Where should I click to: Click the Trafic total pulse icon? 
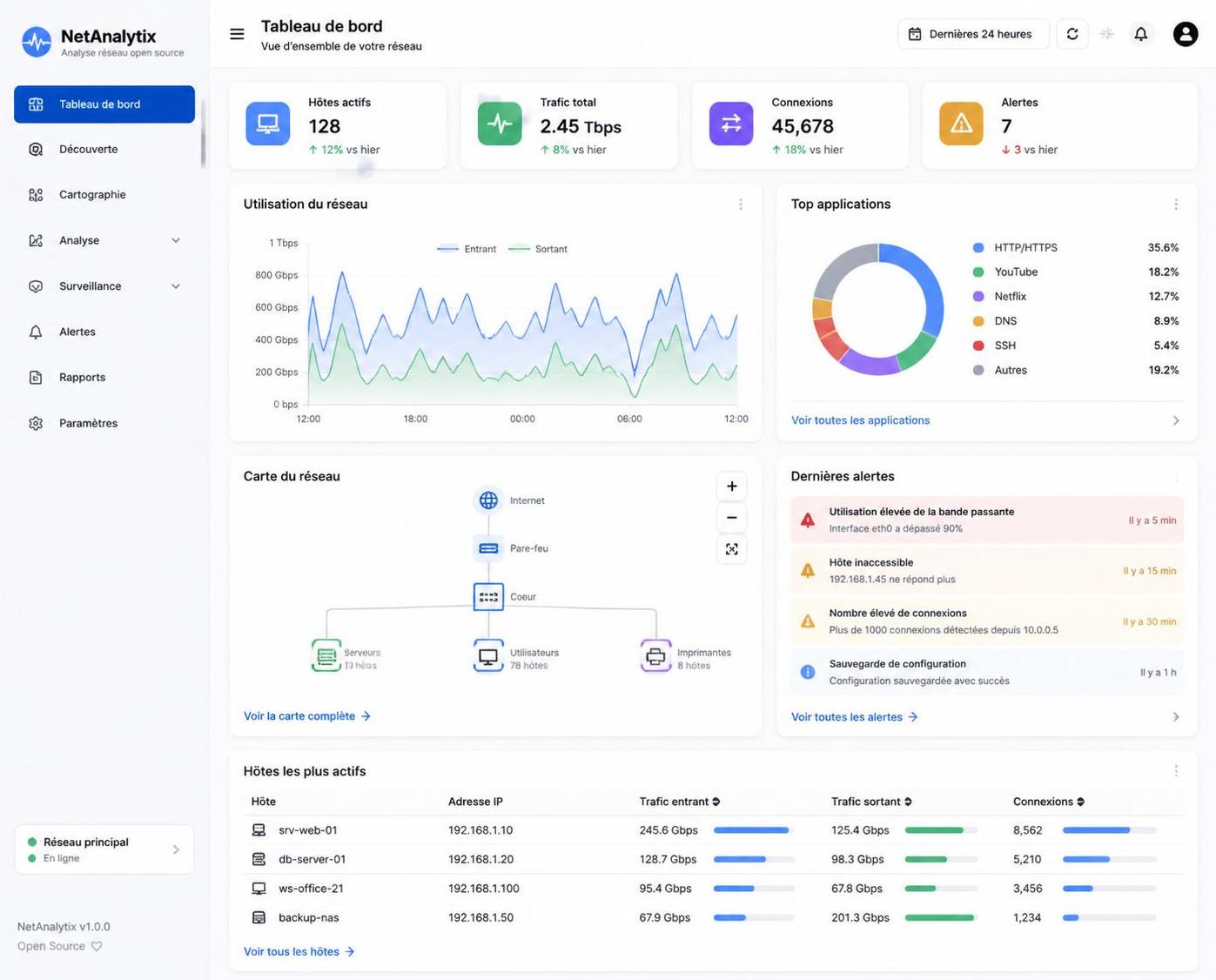pyautogui.click(x=500, y=124)
